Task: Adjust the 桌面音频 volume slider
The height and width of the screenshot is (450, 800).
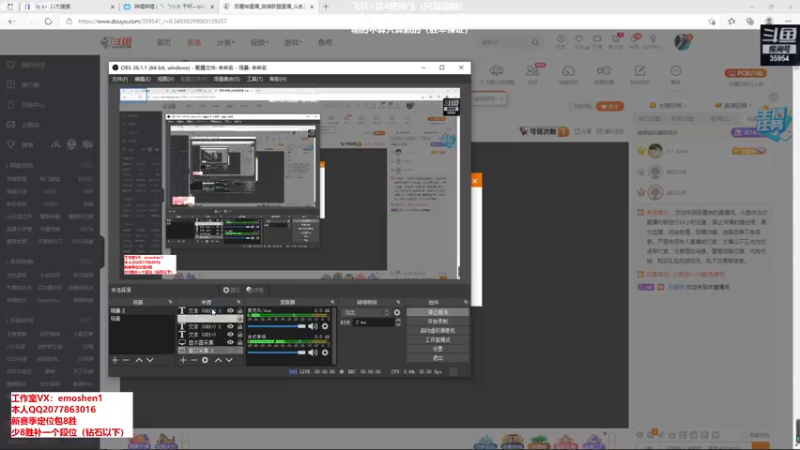Action: pyautogui.click(x=277, y=352)
